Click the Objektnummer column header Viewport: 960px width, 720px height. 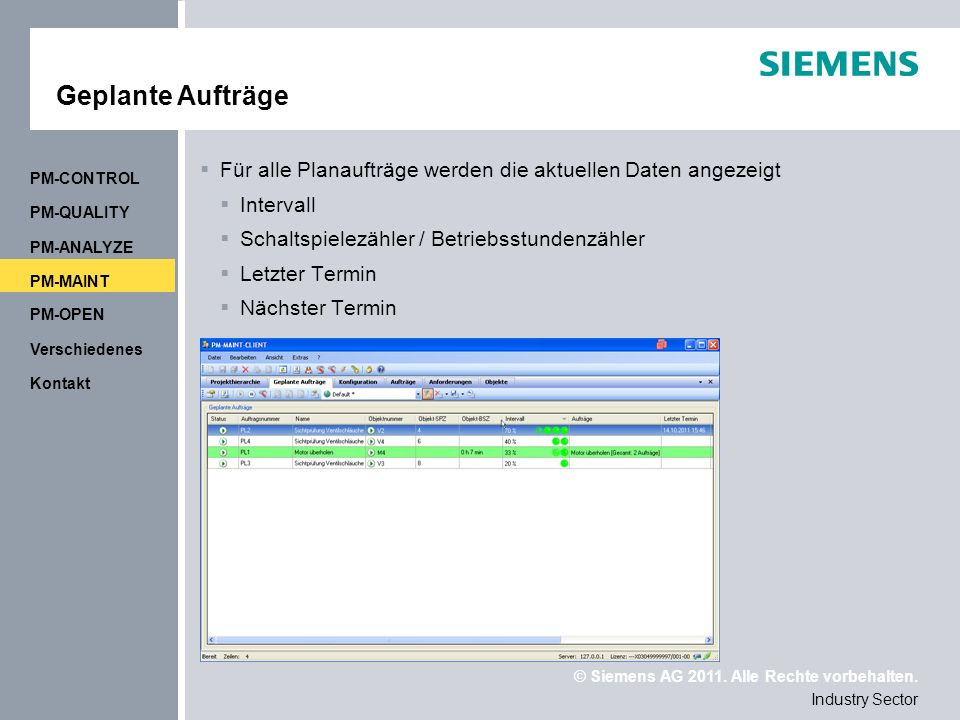click(x=390, y=419)
